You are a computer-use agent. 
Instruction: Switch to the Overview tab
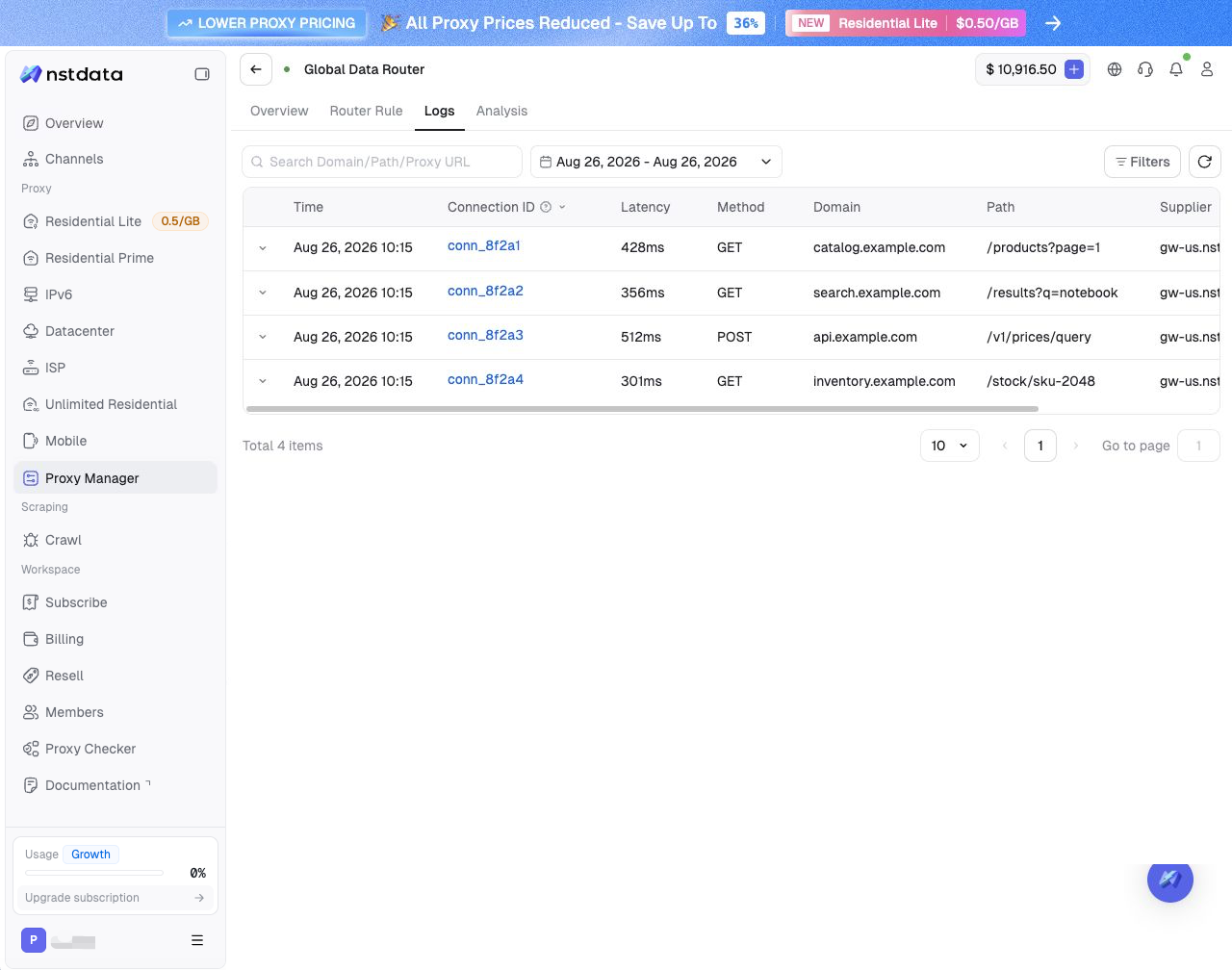(x=279, y=111)
